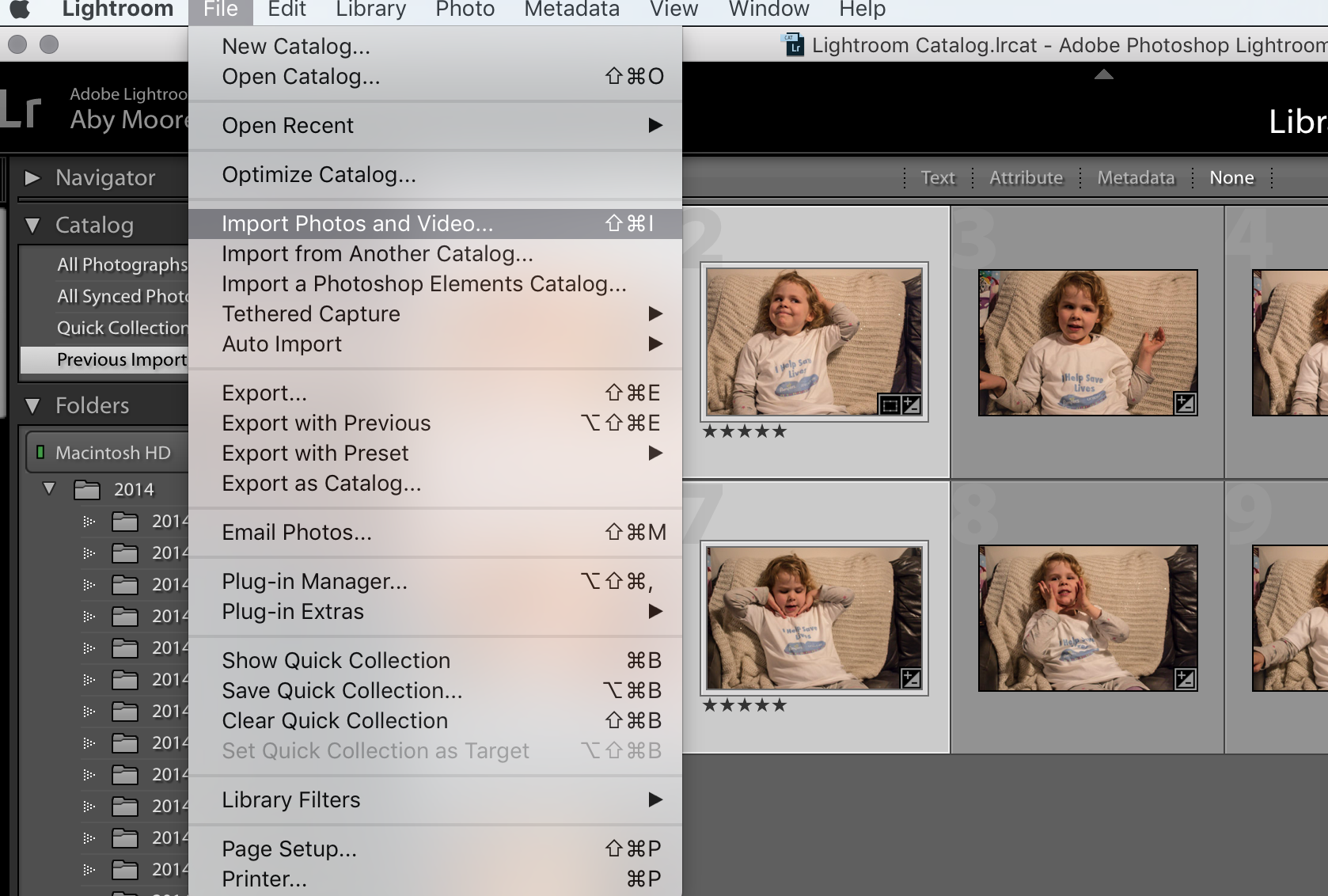Click the five-star rating under photo 7
The height and width of the screenshot is (896, 1328).
tap(745, 705)
